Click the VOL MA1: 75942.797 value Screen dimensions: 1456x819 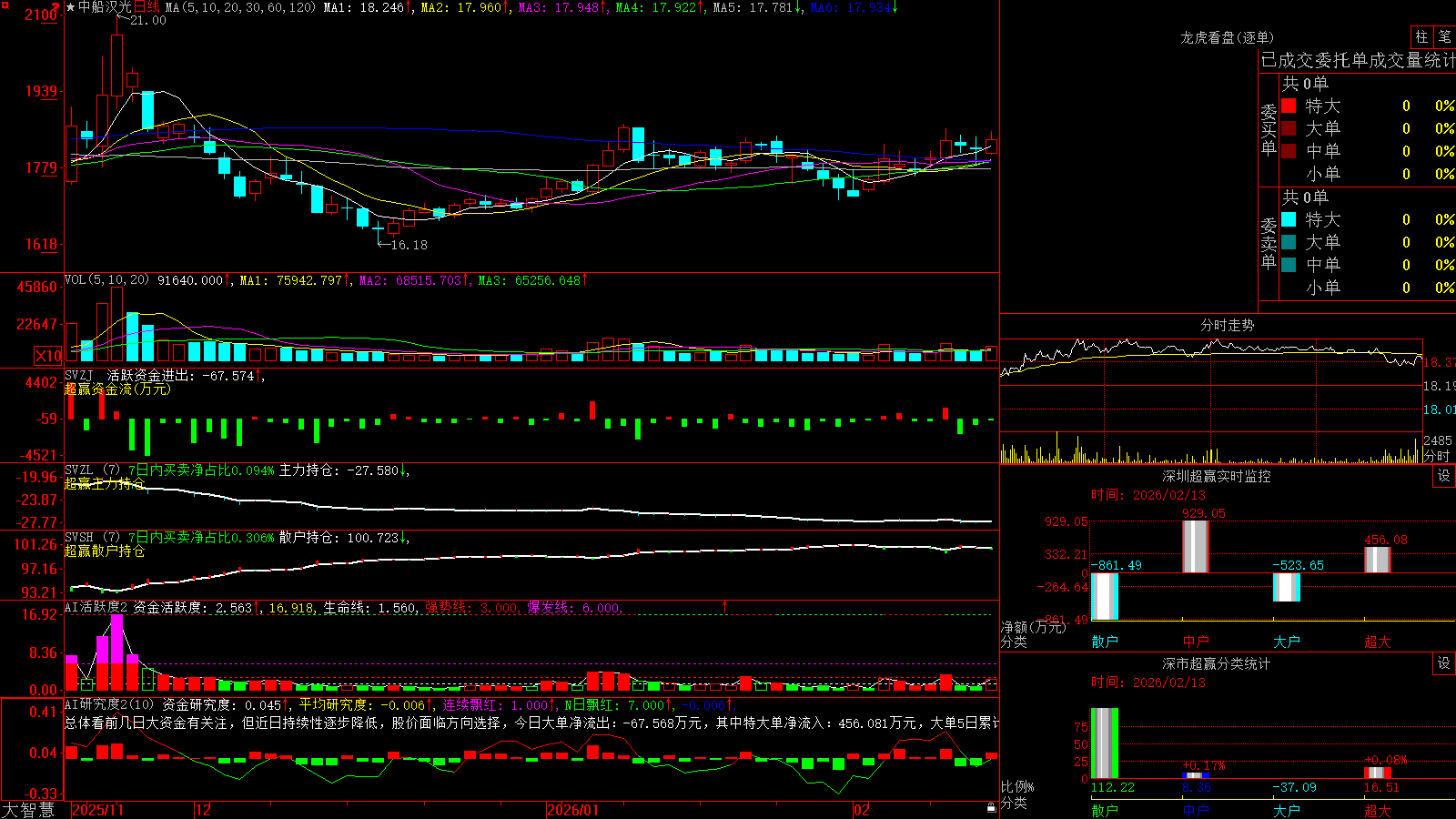tap(290, 280)
